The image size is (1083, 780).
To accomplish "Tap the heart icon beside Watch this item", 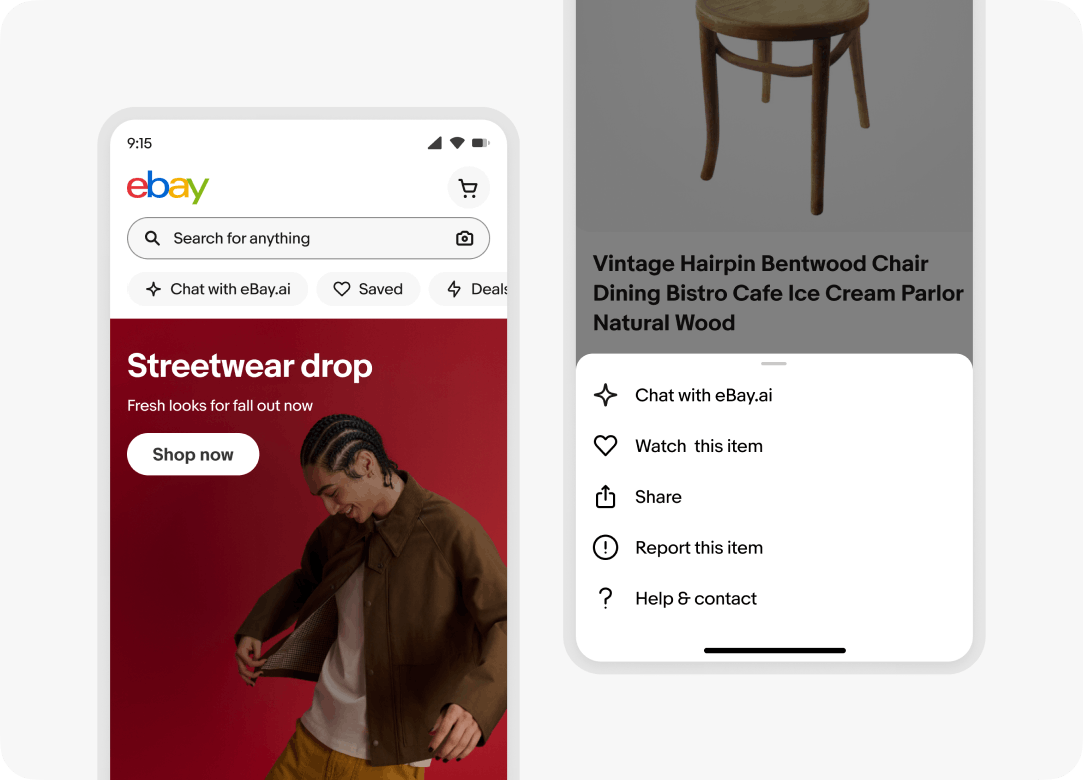I will click(605, 446).
